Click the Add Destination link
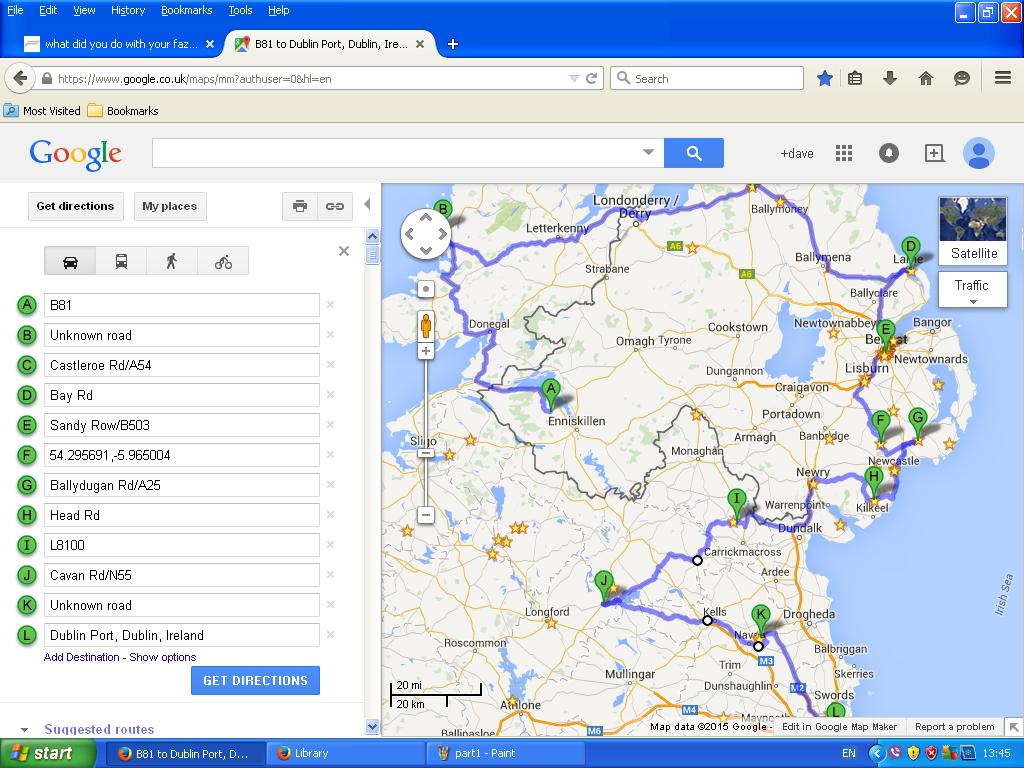 point(81,657)
